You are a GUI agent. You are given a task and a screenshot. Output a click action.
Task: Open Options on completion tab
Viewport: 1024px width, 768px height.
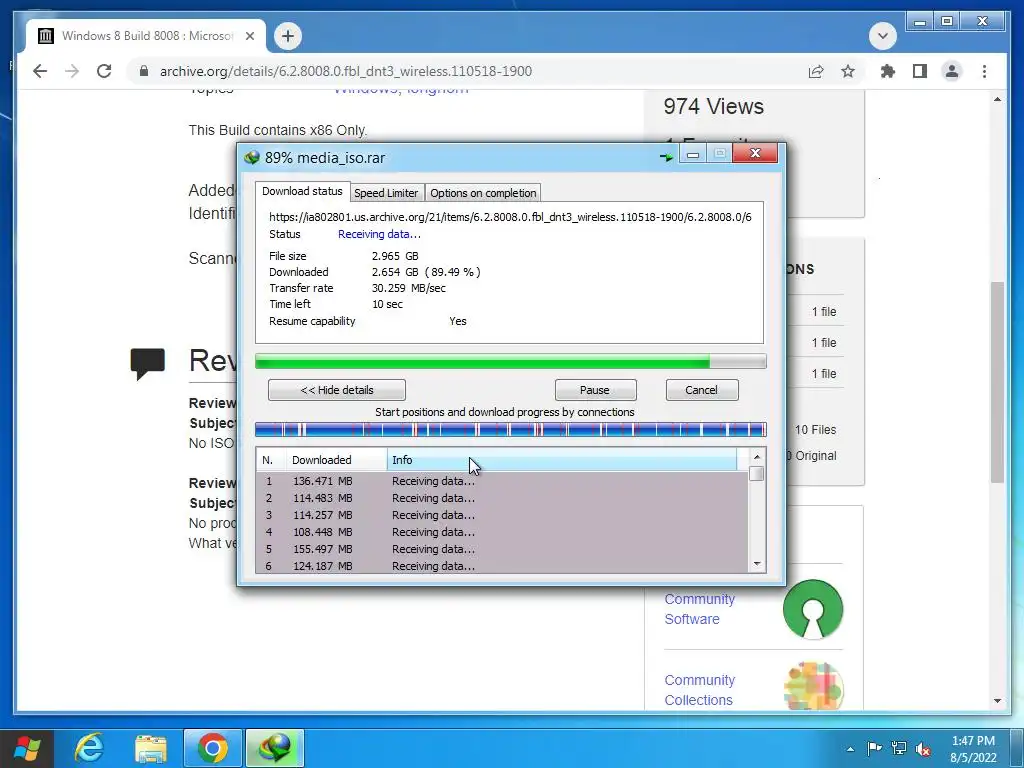[483, 193]
